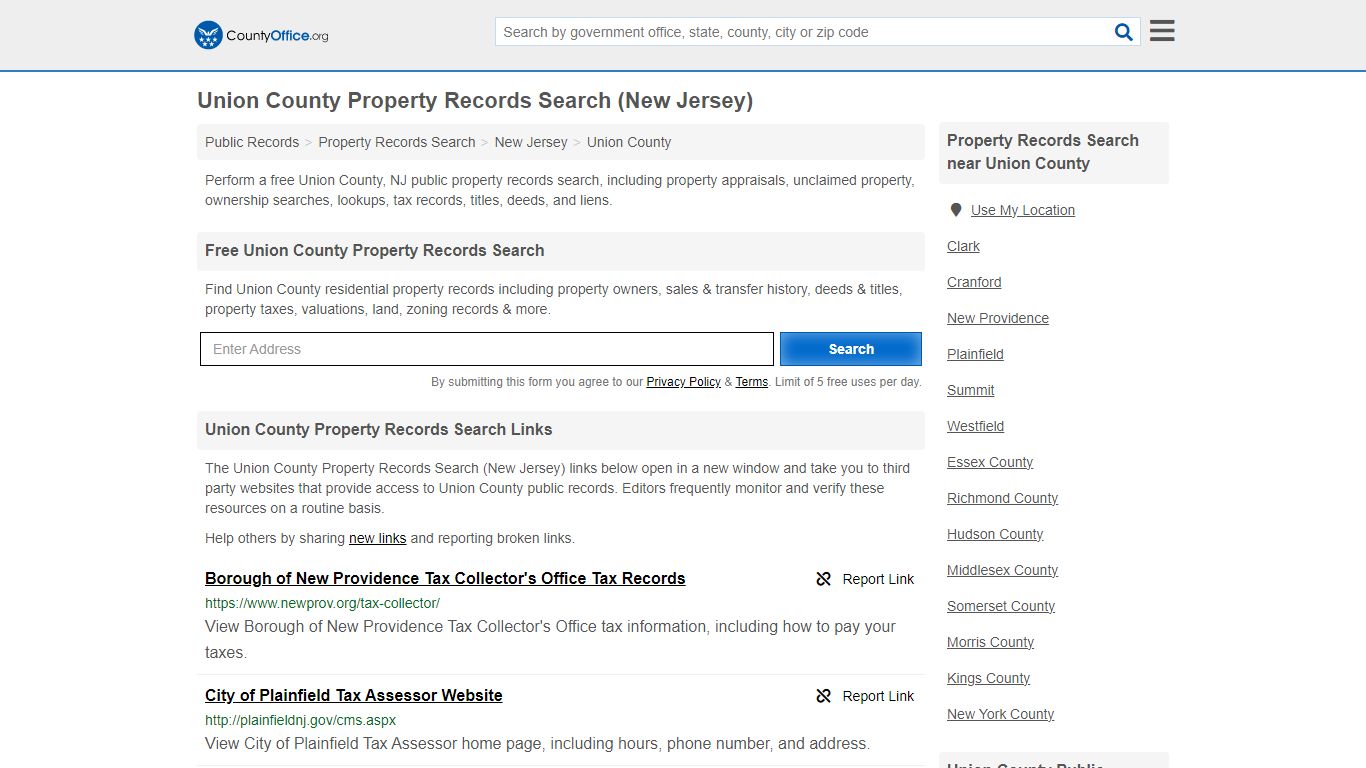Click the Union County Property Records Search page heading

(475, 101)
